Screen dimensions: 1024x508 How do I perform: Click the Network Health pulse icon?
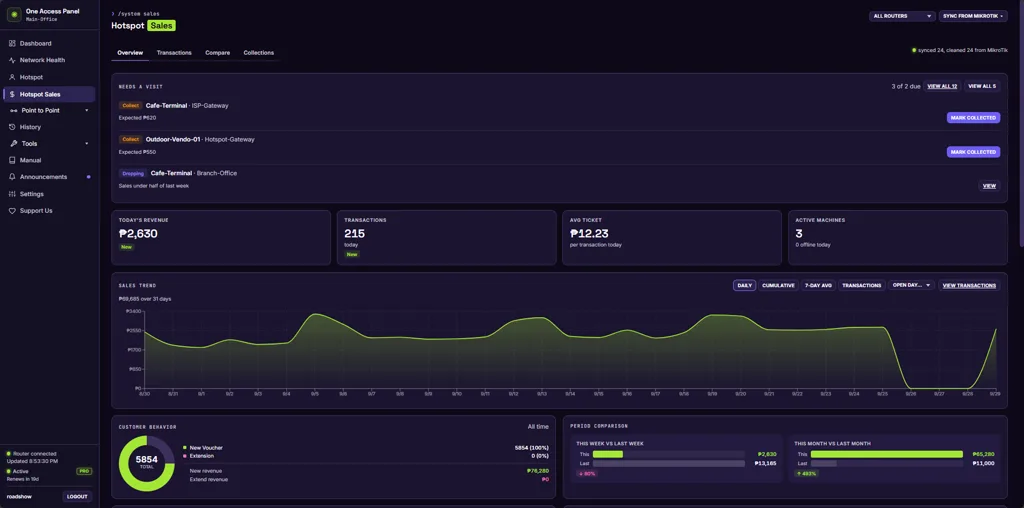coord(12,60)
